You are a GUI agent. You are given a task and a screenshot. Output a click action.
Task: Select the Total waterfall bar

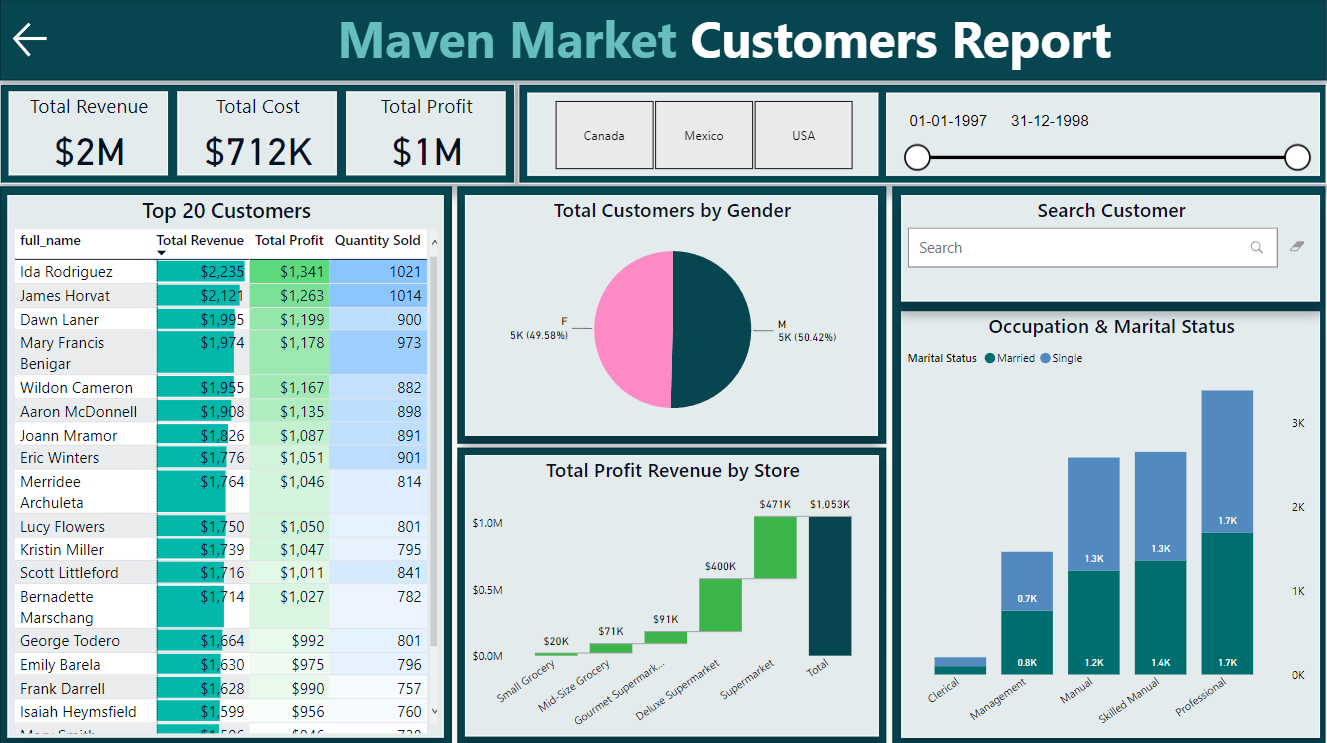coord(830,586)
